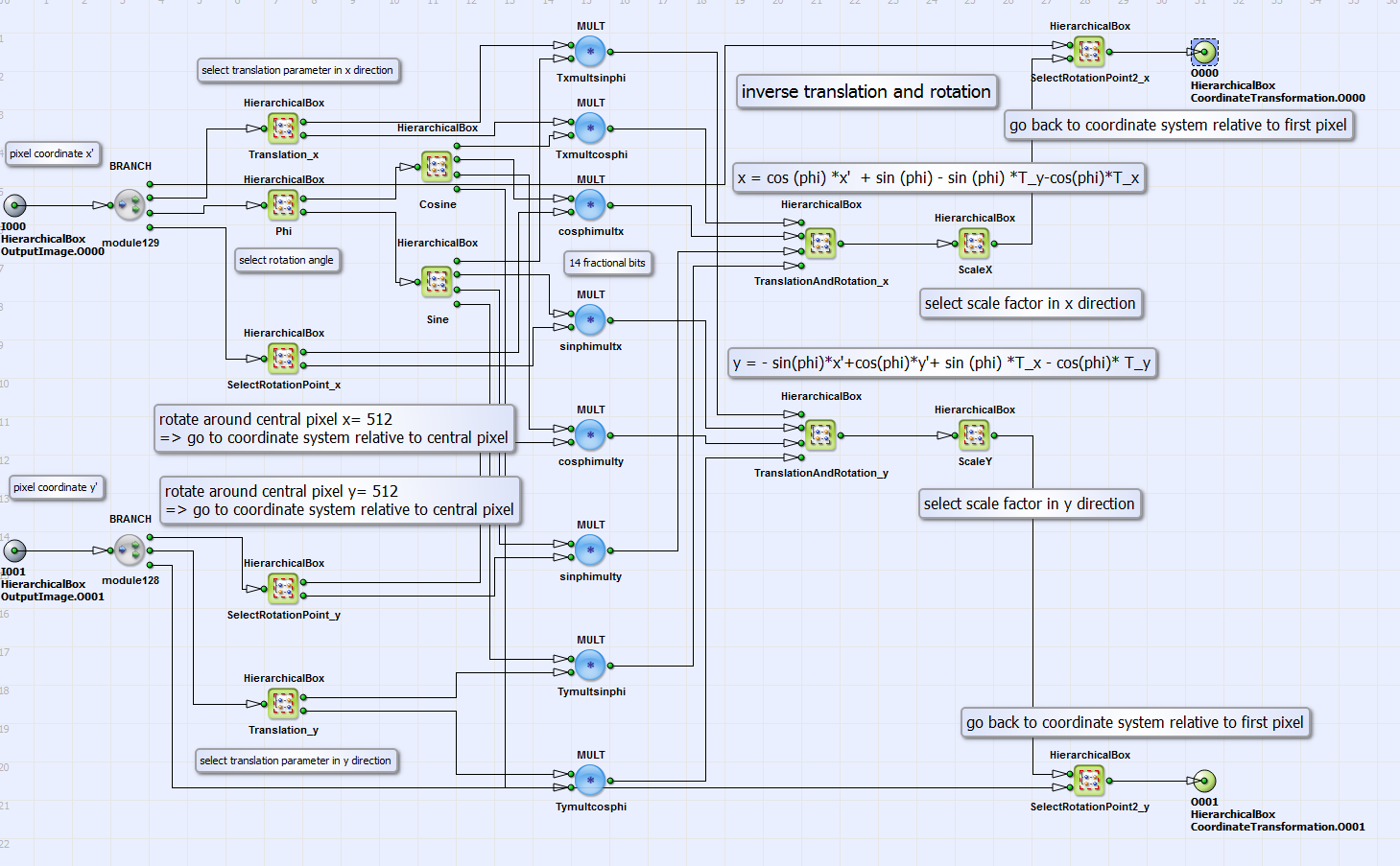Select output port O001
1400x866 pixels.
(x=1204, y=781)
